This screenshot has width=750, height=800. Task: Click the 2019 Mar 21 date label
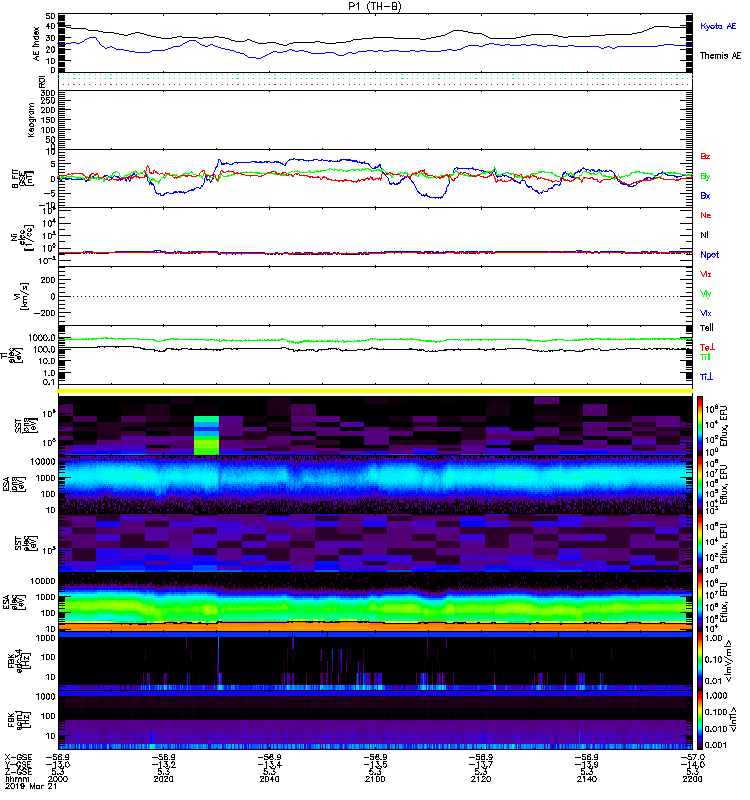click(x=31, y=786)
